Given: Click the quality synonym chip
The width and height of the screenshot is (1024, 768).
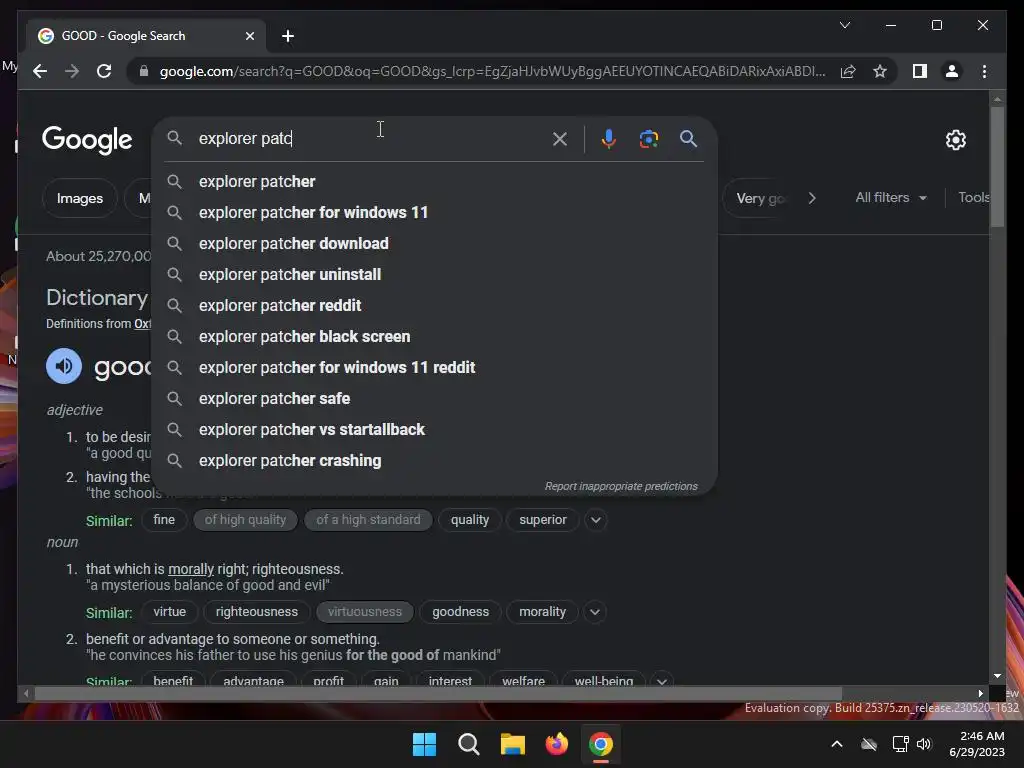Looking at the screenshot, I should click(470, 520).
